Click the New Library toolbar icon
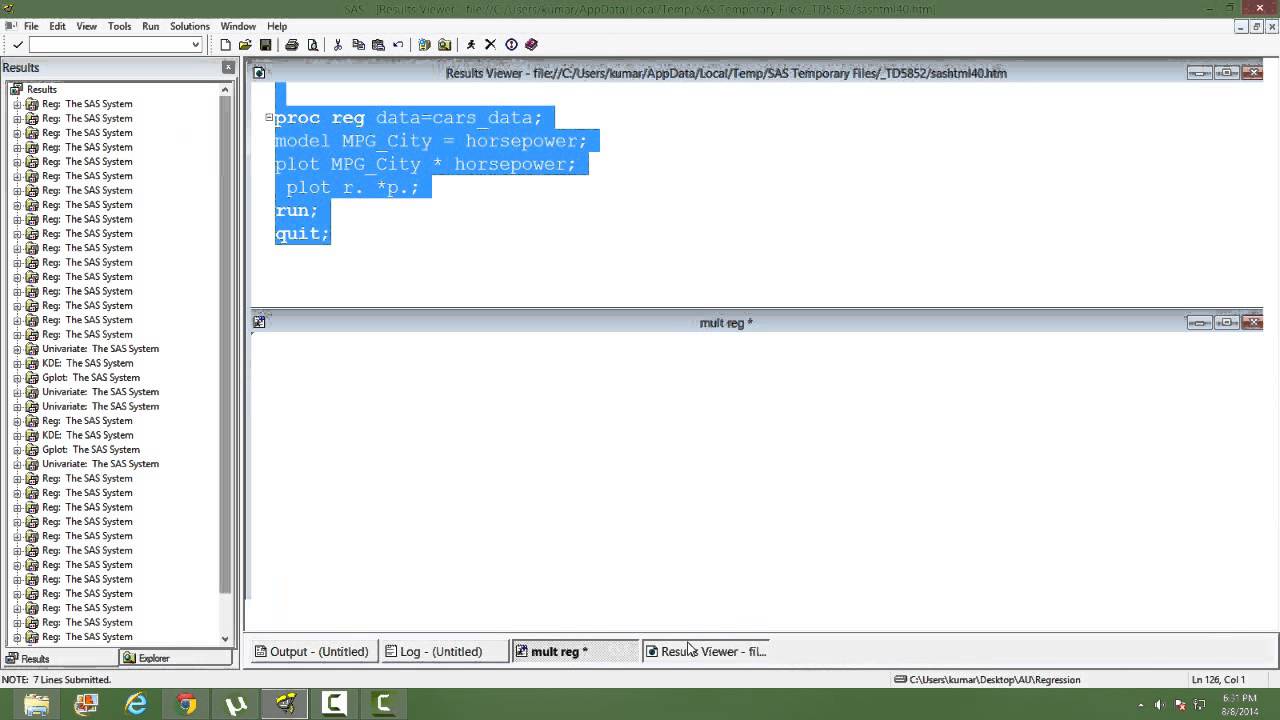The width and height of the screenshot is (1280, 720). [424, 45]
